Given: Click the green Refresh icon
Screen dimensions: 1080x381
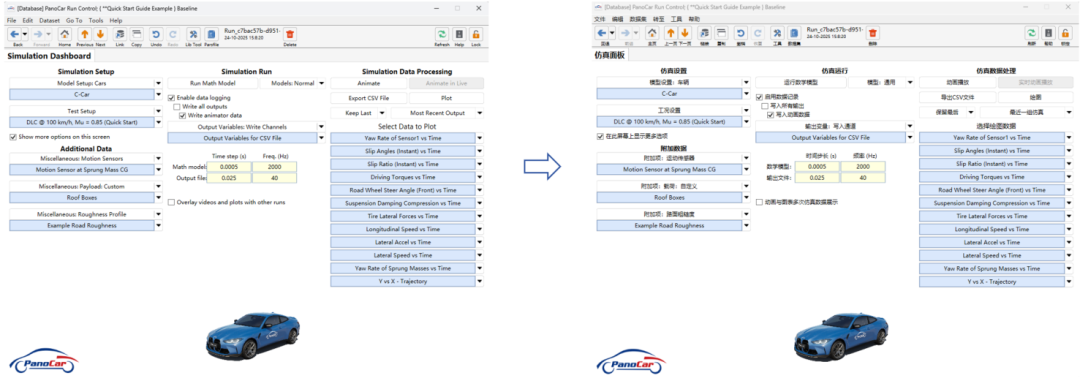Looking at the screenshot, I should pos(442,34).
